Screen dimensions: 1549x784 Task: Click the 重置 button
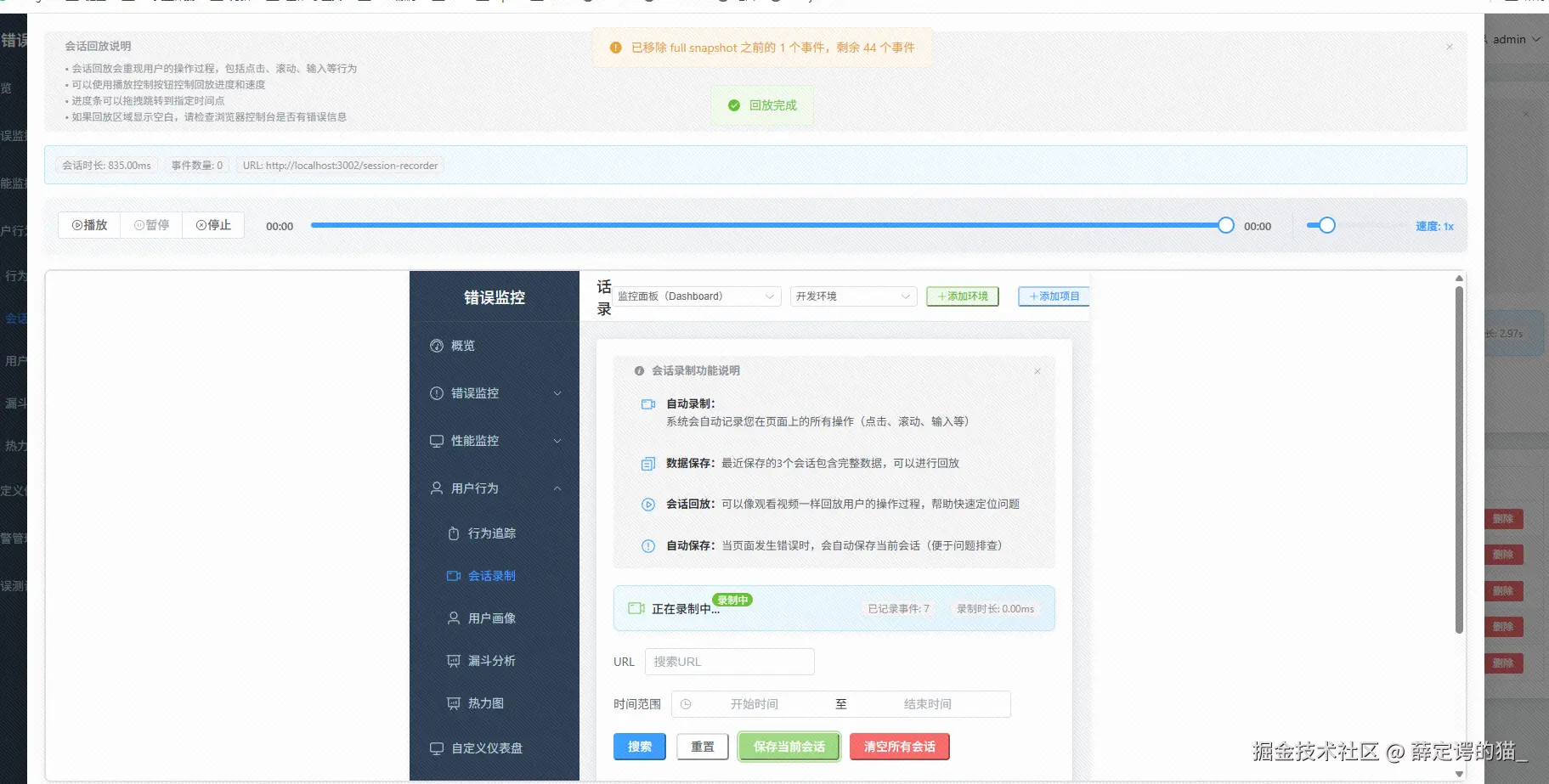703,747
